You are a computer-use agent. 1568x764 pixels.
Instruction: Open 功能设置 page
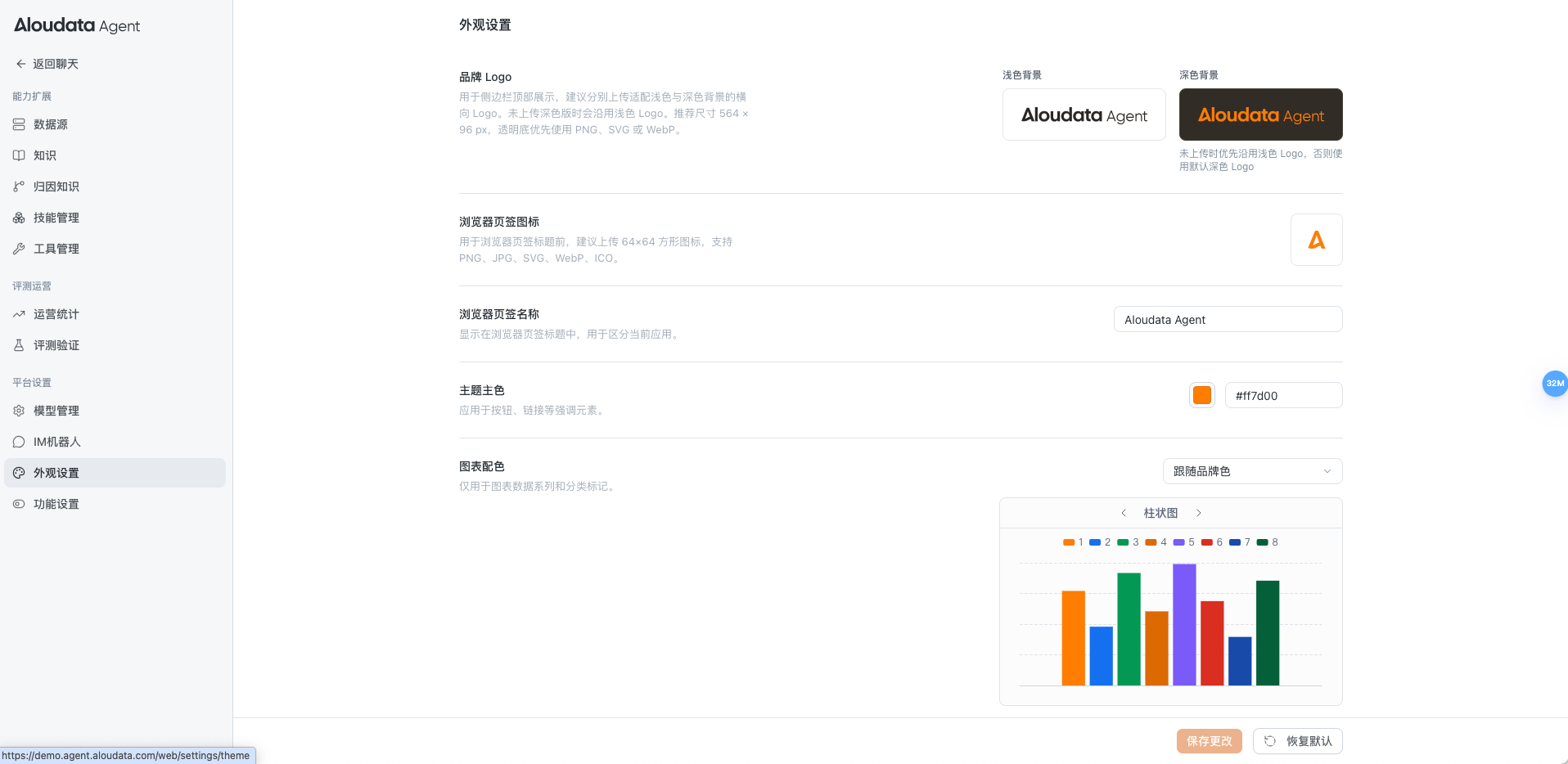pyautogui.click(x=115, y=504)
